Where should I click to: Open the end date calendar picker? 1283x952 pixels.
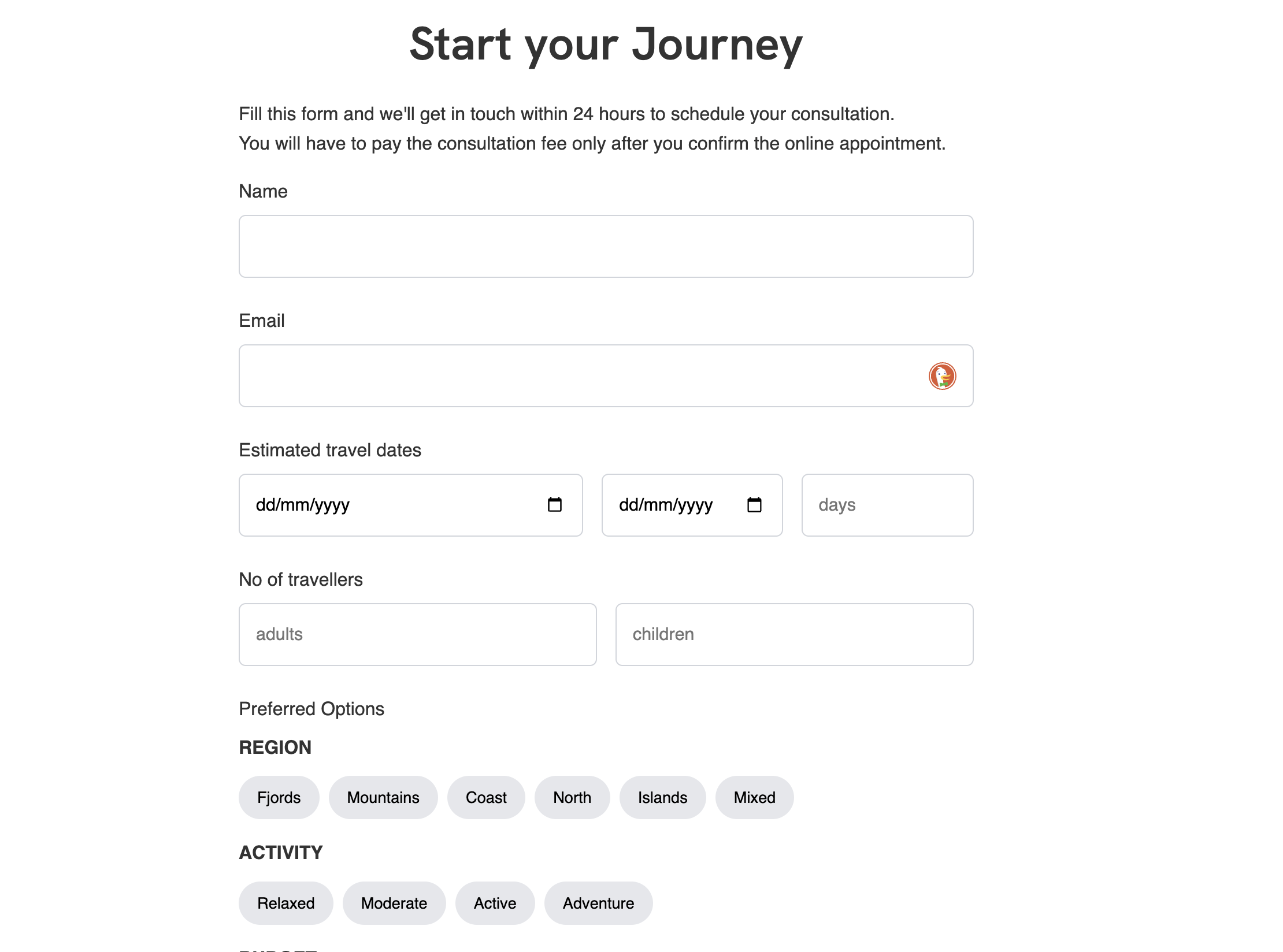point(754,505)
